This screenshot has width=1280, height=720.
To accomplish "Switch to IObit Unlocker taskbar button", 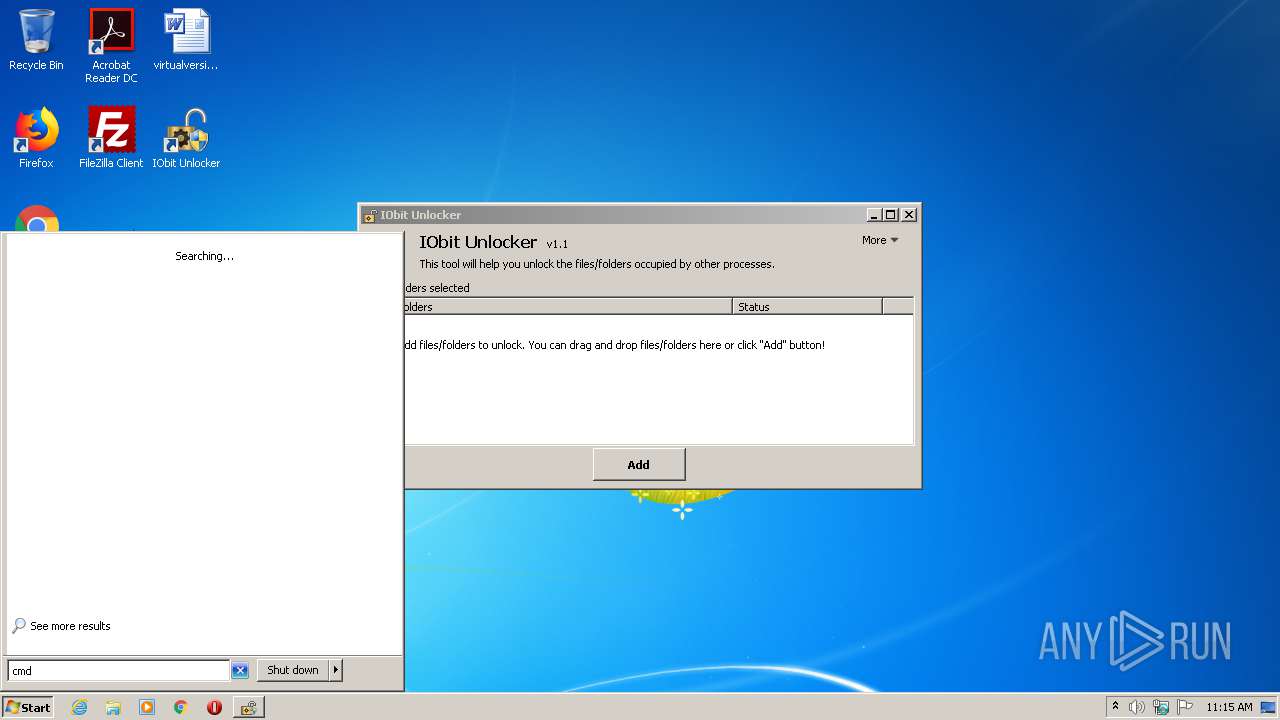I will point(248,707).
